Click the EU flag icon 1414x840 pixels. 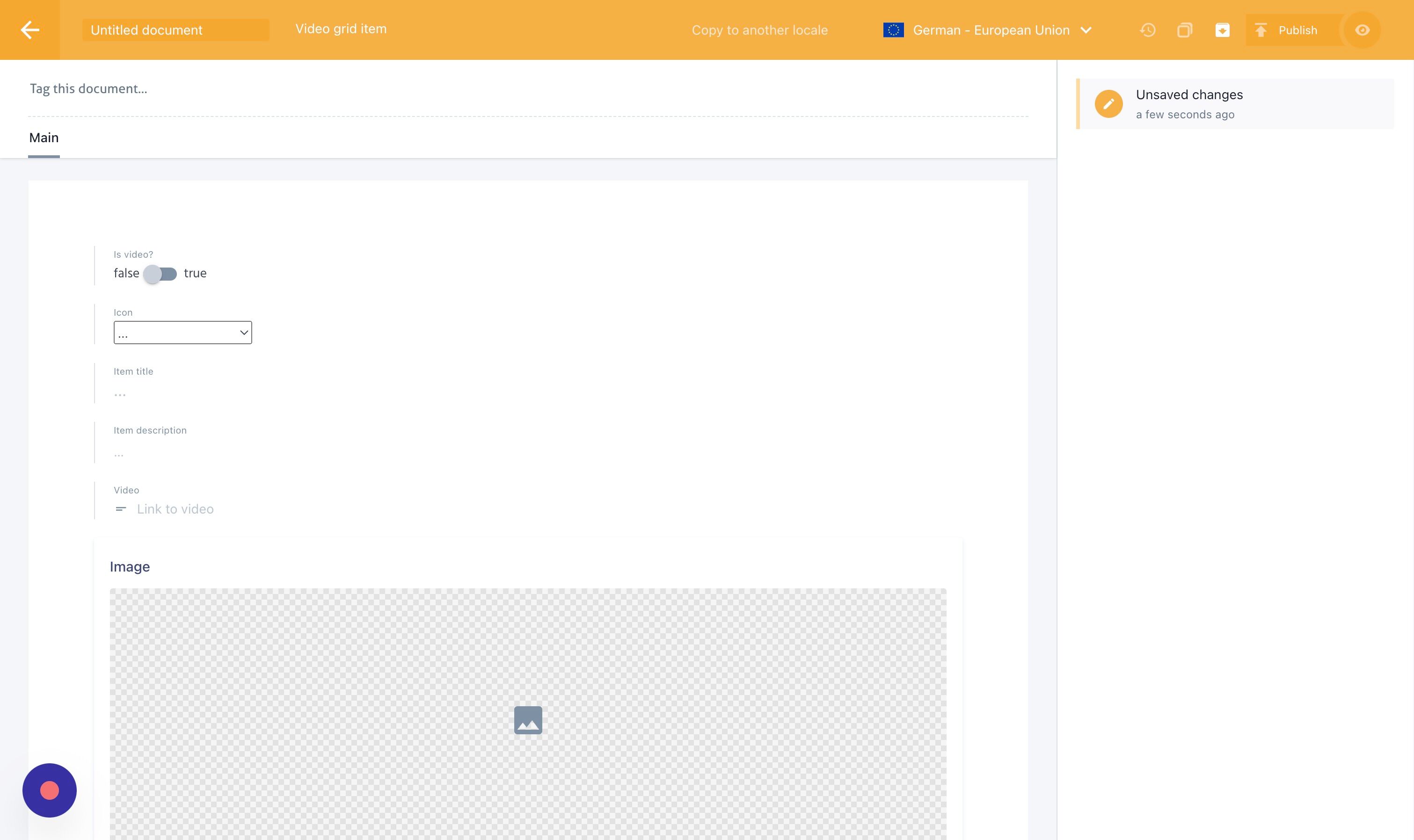(893, 30)
